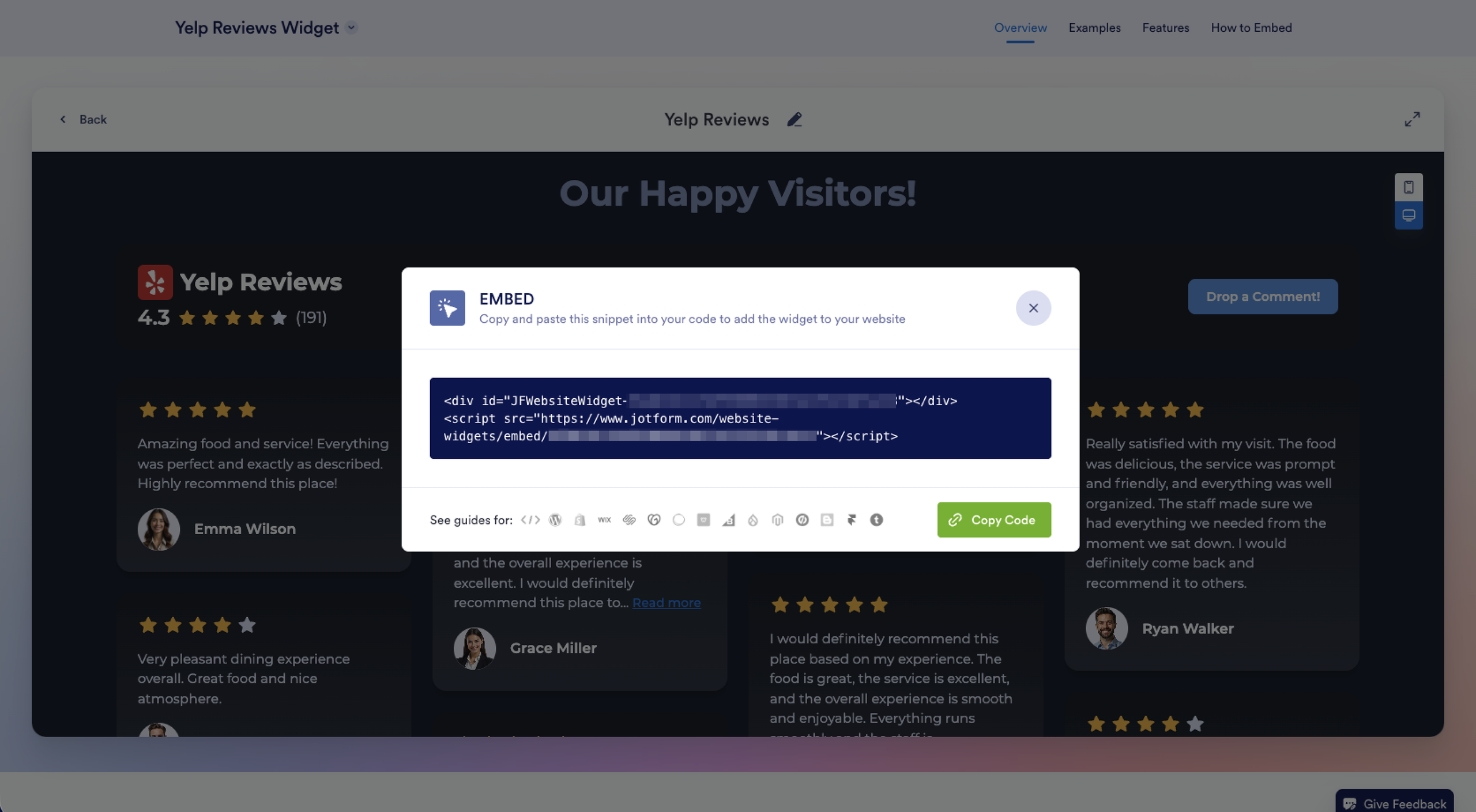1476x812 pixels.
Task: Click the embed code snippet box
Action: tap(740, 418)
